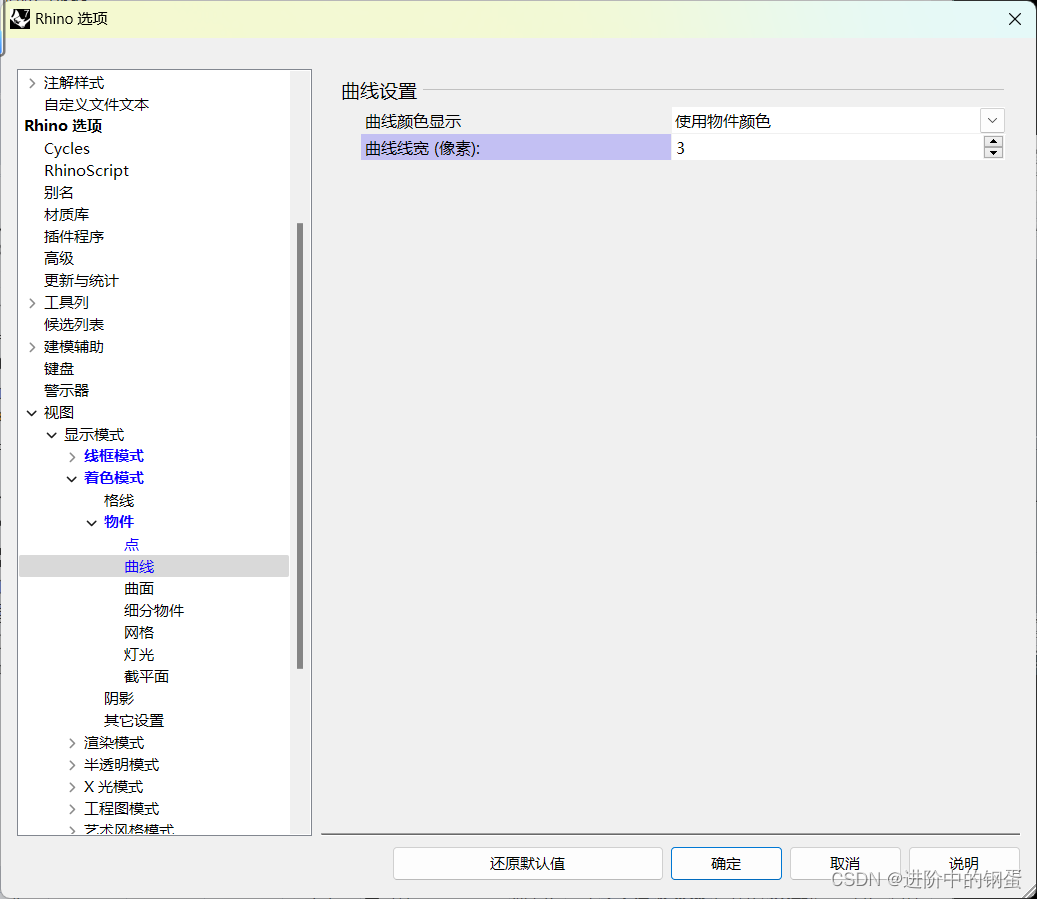Collapse the 着色模式 tree node

72,479
